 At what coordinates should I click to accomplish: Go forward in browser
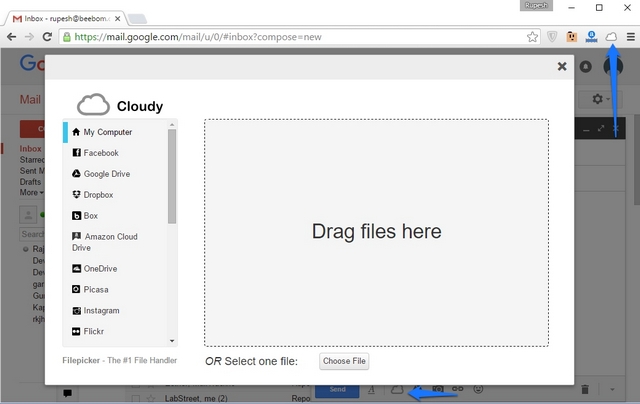point(29,37)
